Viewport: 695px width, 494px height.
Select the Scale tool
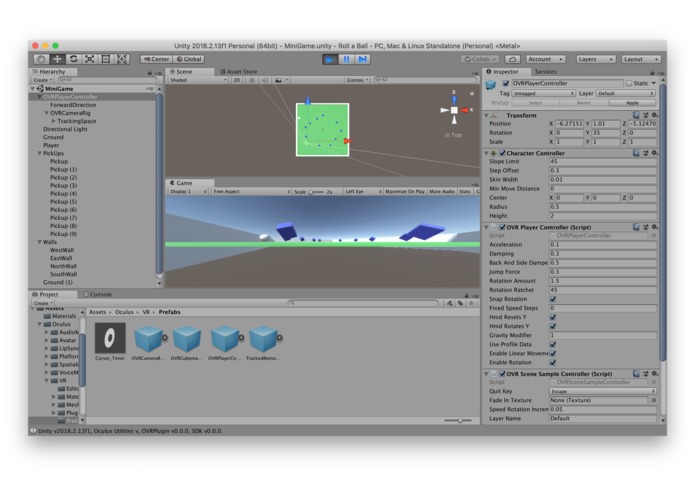(90, 59)
